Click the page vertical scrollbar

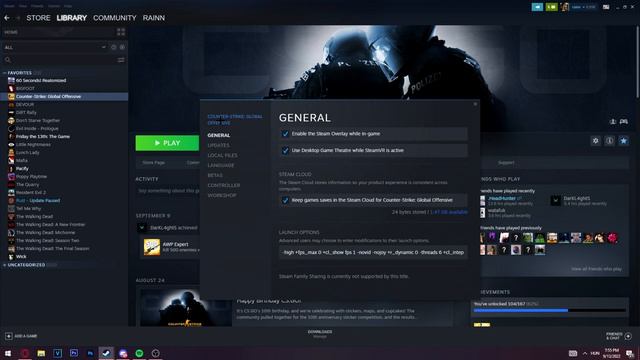click(638, 61)
